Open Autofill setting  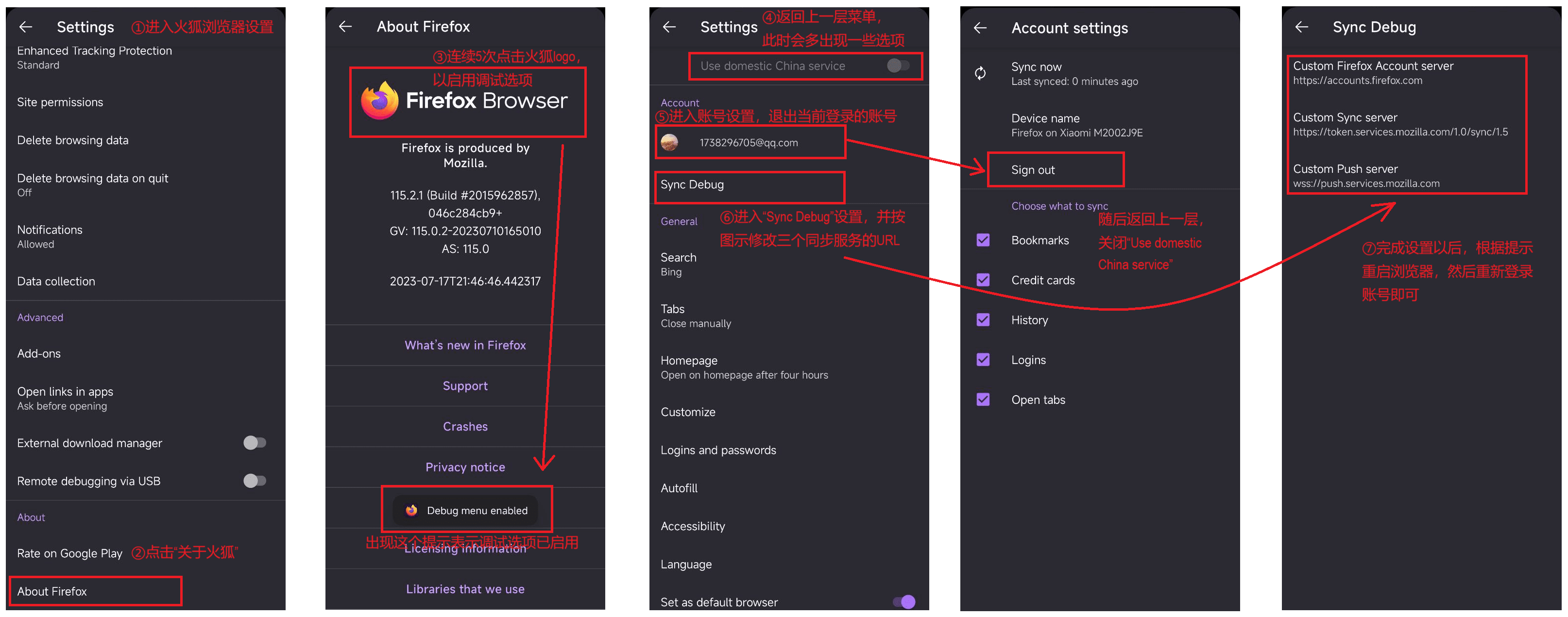789,488
